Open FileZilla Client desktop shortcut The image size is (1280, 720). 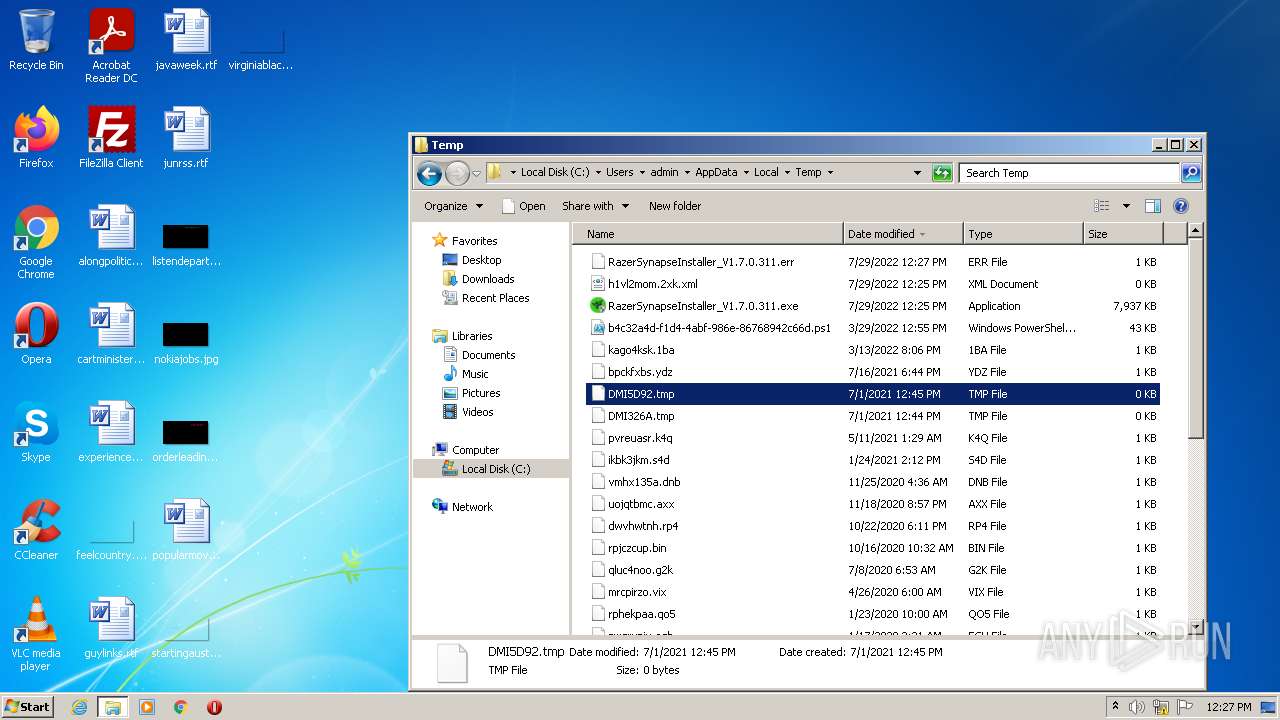111,139
